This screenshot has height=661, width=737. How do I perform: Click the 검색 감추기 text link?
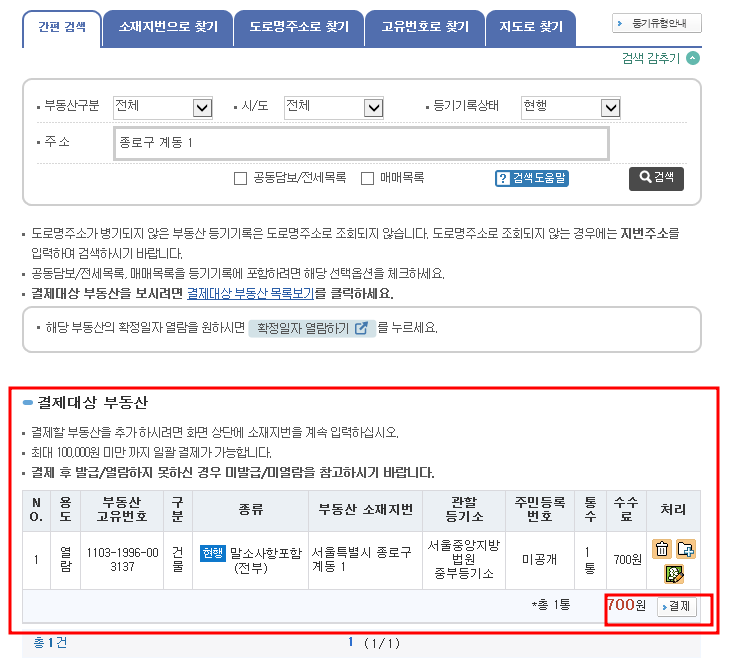(x=651, y=58)
